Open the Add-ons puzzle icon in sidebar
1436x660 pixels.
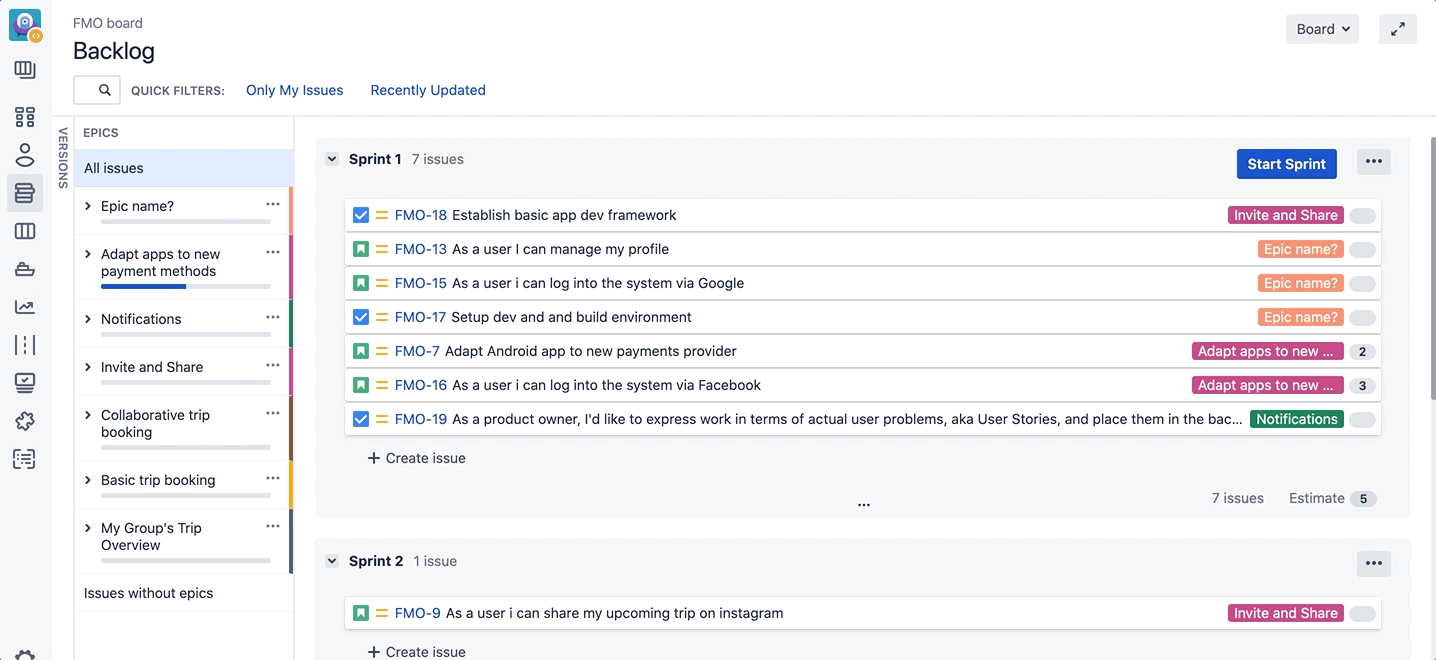coord(25,421)
